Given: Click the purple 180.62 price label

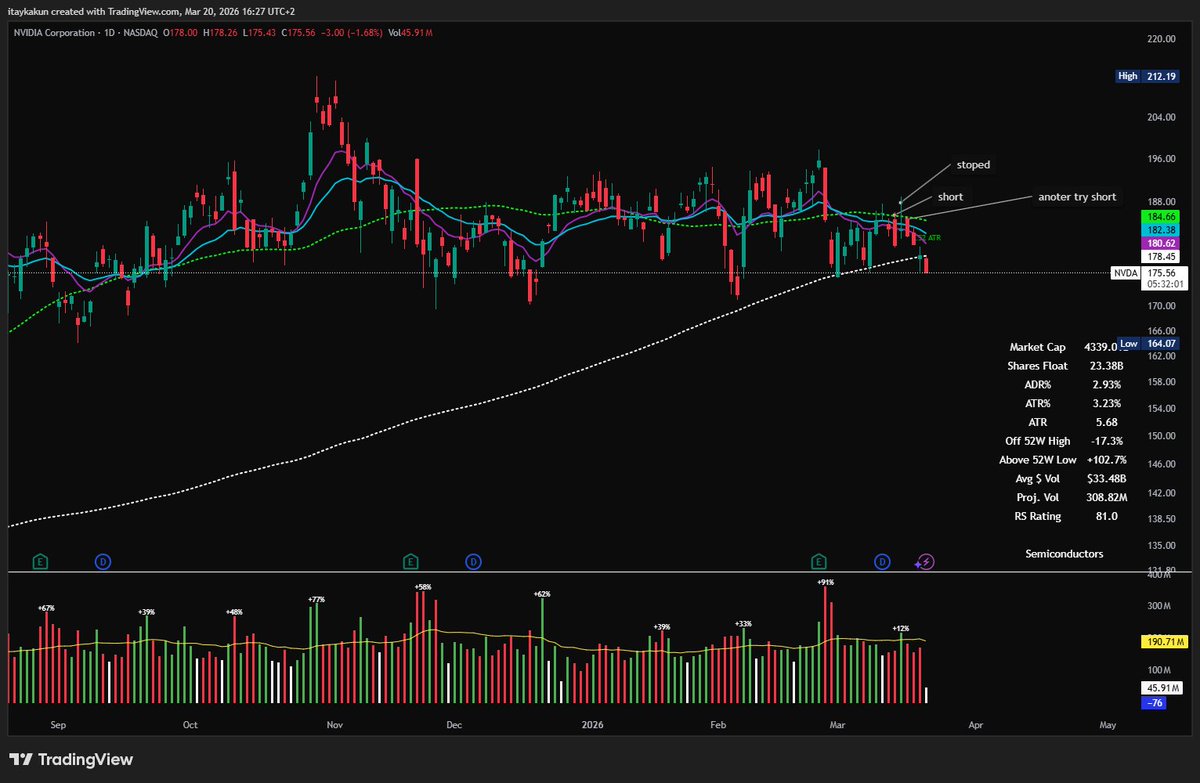Looking at the screenshot, I should [1159, 242].
